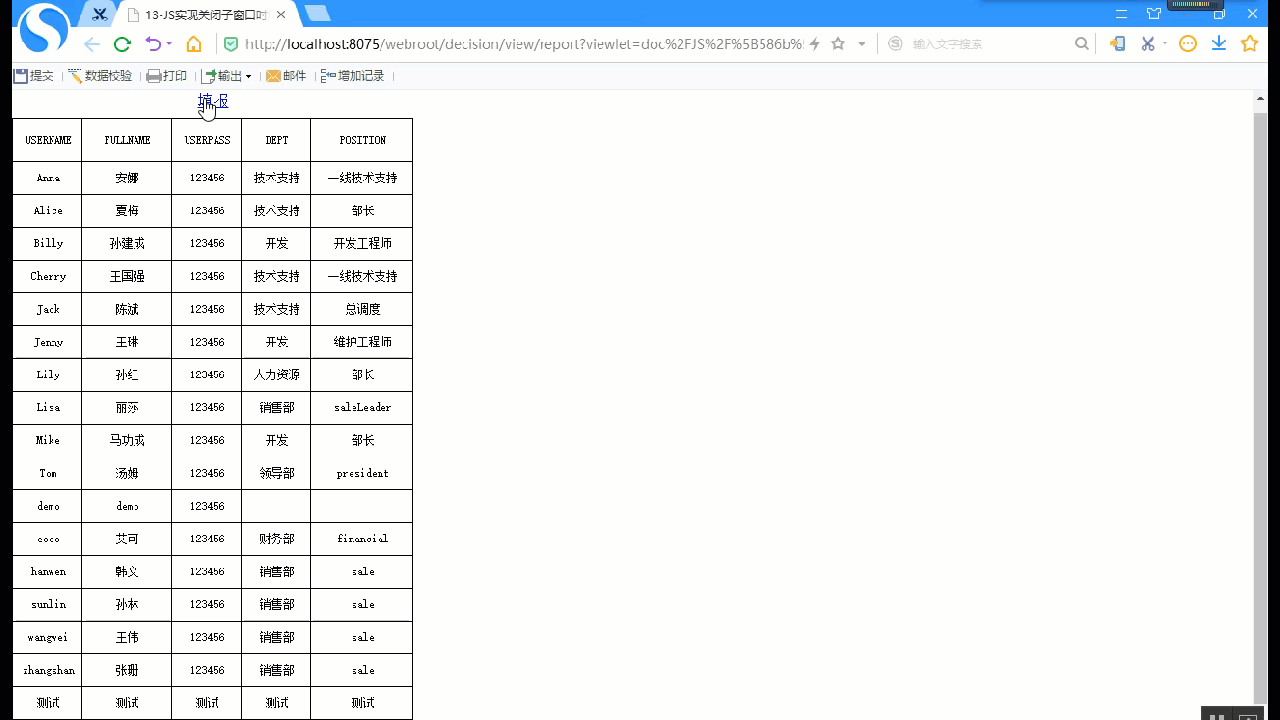
Task: Click 领导部 department cell
Action: click(x=277, y=473)
